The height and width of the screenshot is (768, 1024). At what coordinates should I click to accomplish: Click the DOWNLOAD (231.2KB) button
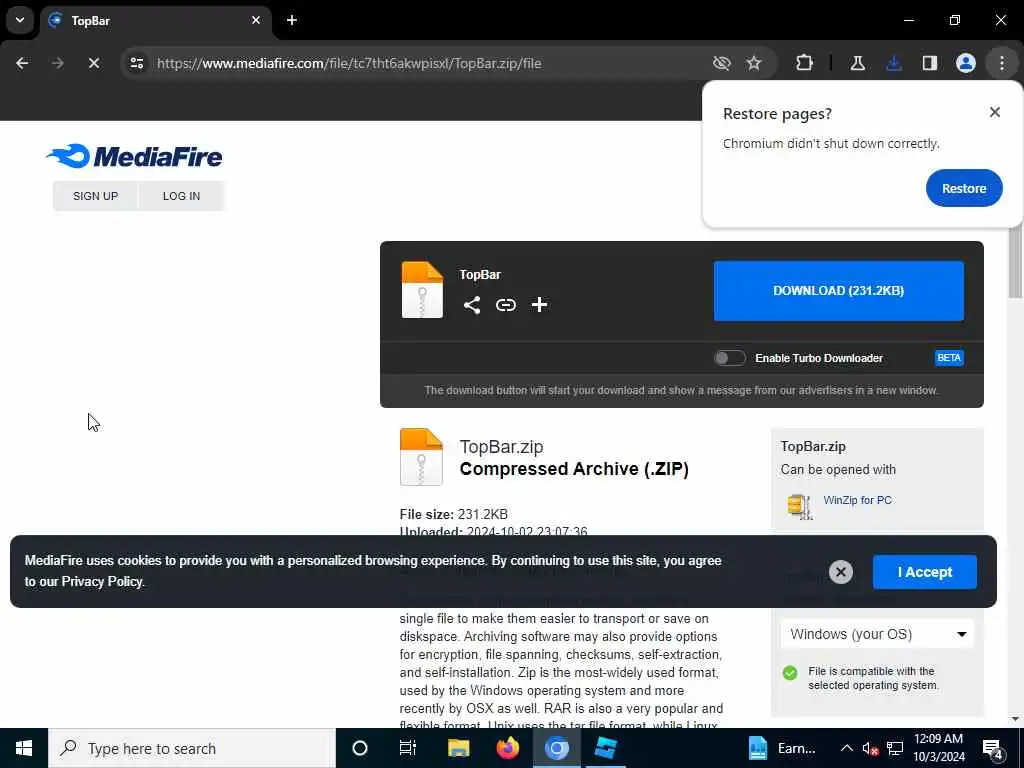pos(839,291)
